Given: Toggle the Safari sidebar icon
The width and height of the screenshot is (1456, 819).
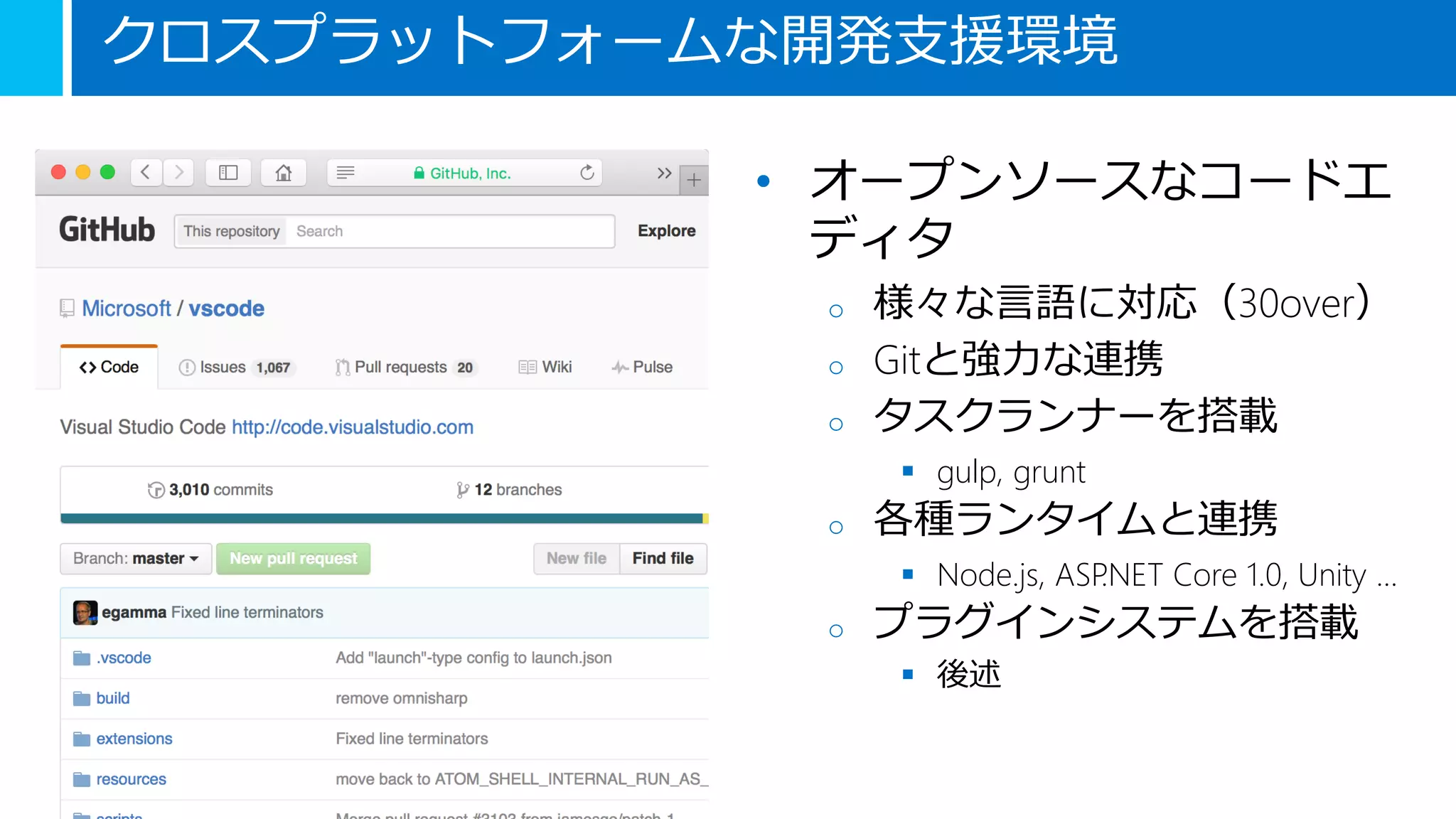Looking at the screenshot, I should click(x=228, y=173).
